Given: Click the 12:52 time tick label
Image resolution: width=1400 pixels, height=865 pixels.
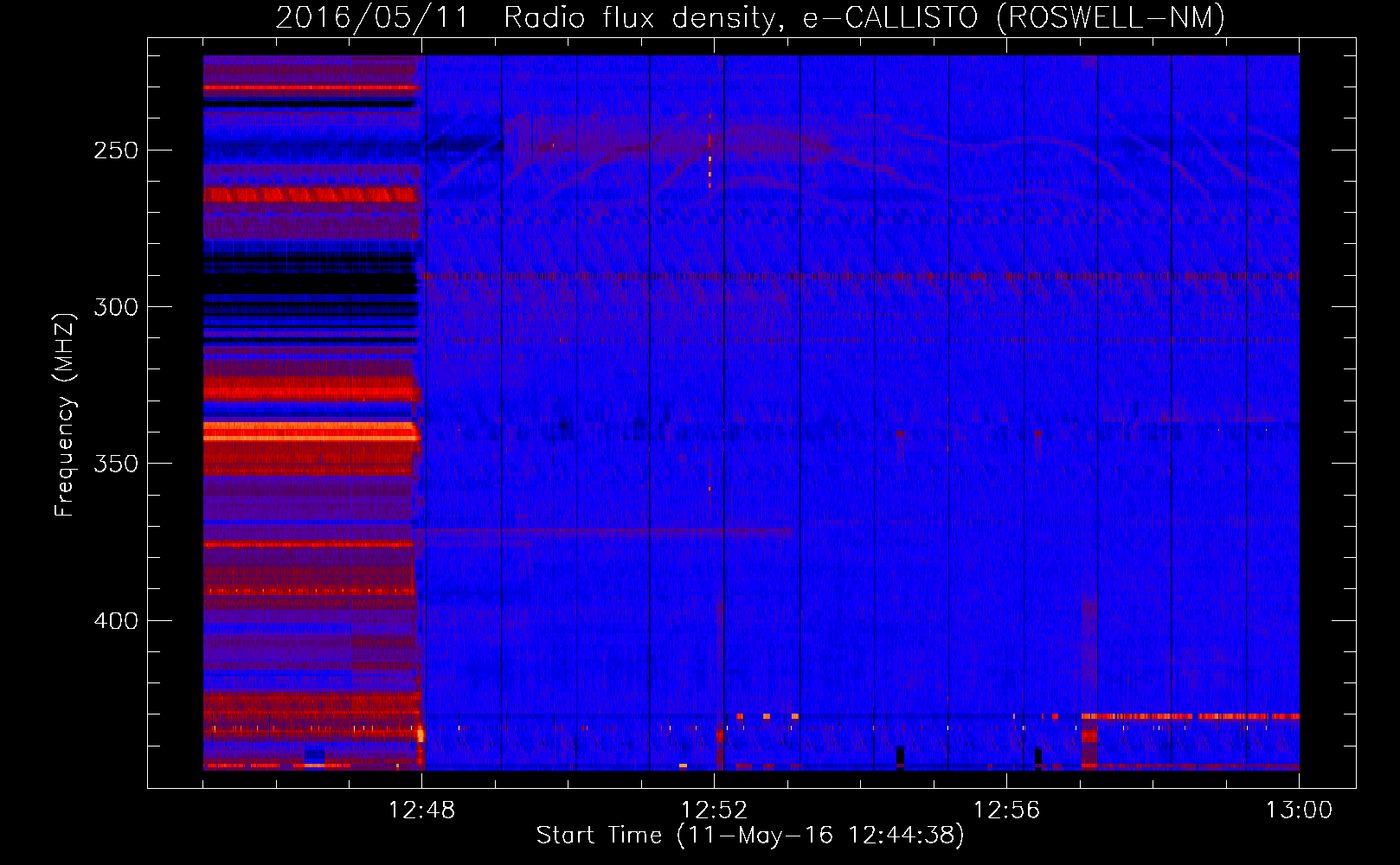Looking at the screenshot, I should [714, 811].
